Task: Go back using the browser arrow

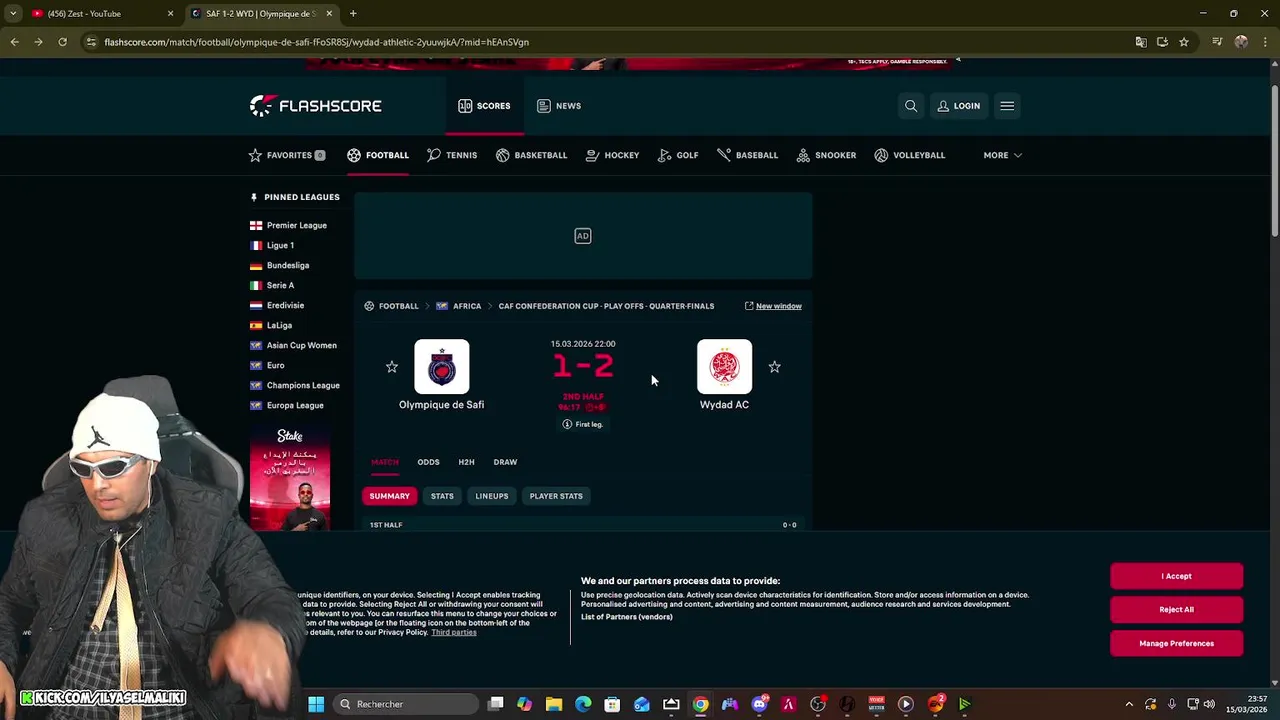Action: coord(14,42)
